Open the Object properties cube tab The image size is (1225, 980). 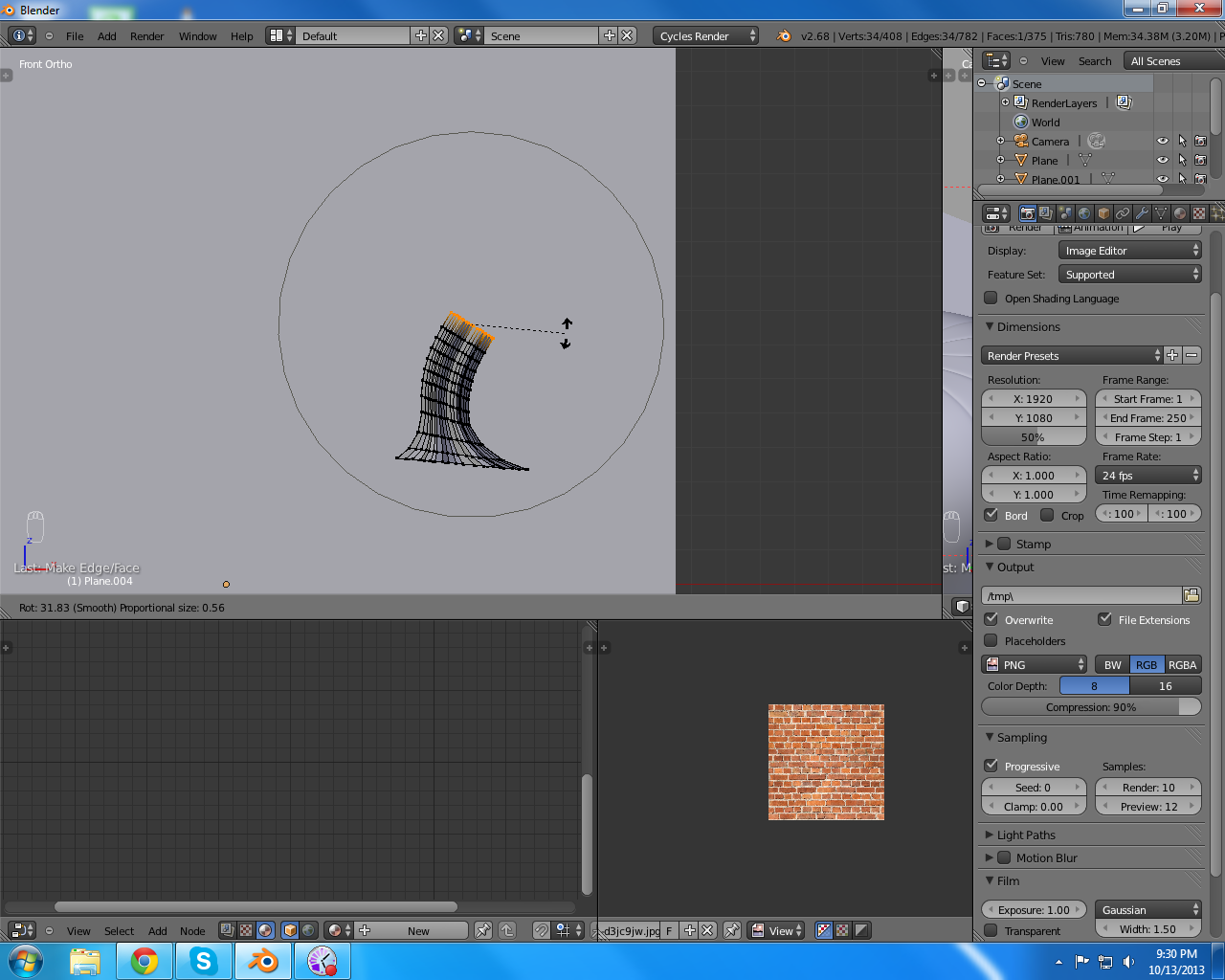pos(1103,213)
